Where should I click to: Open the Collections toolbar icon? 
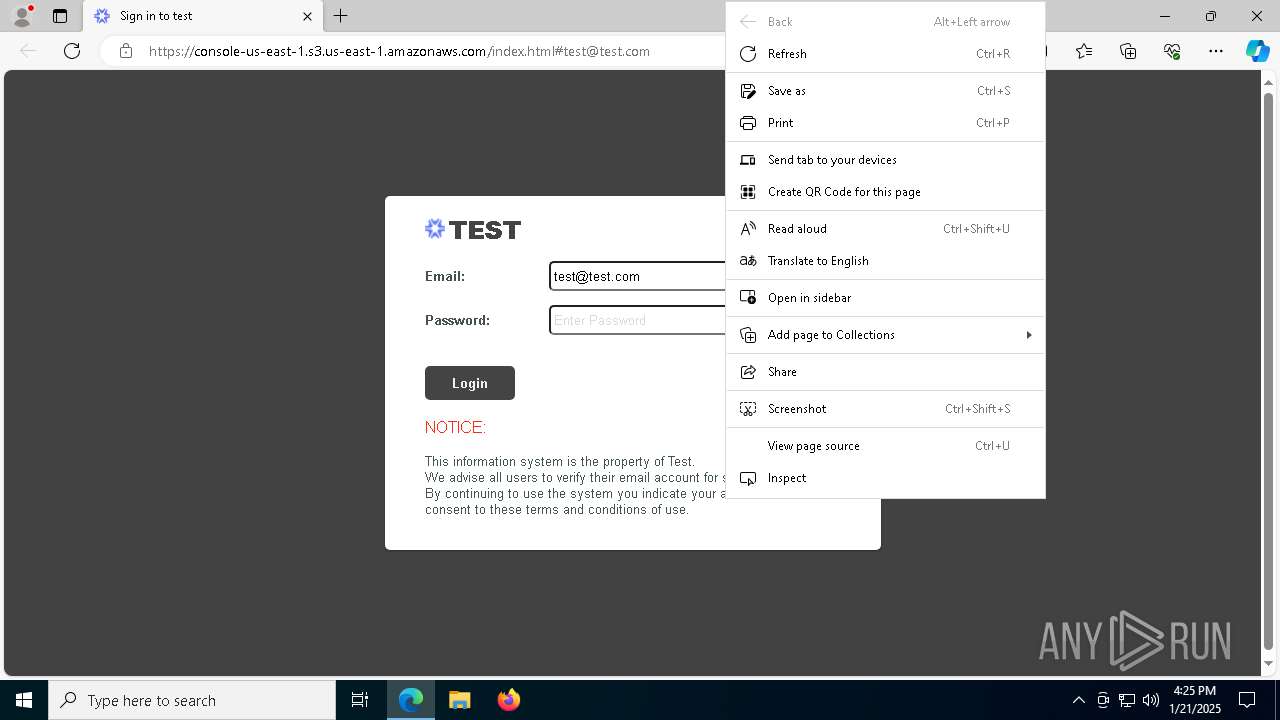coord(1128,51)
